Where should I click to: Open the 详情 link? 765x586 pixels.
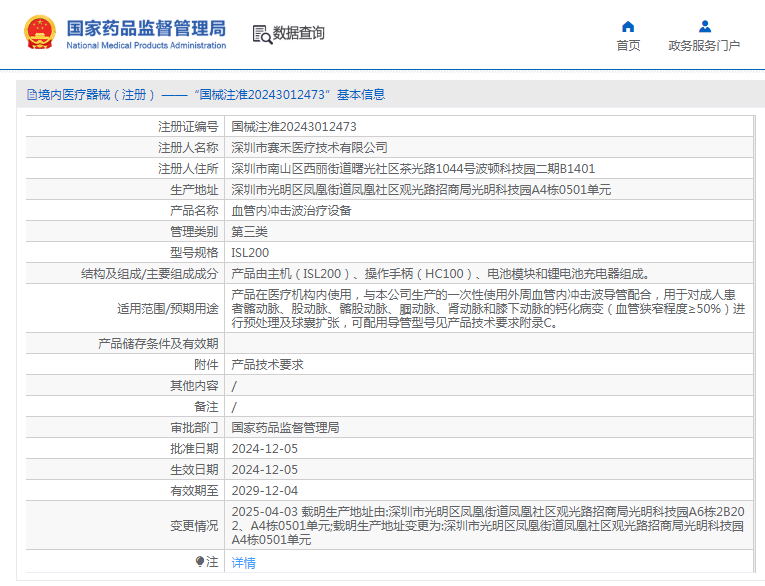(243, 563)
